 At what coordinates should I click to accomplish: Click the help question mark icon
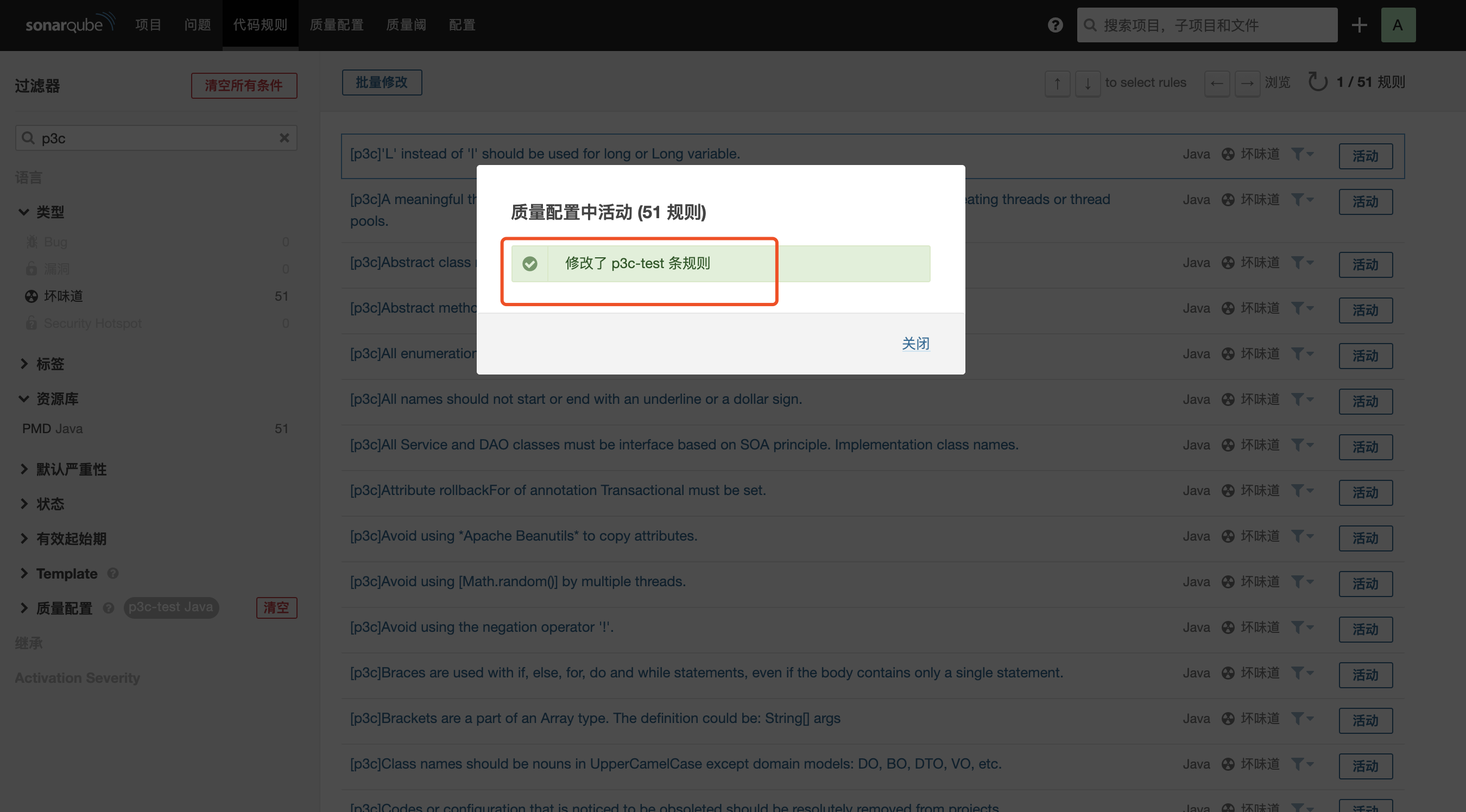point(1056,25)
